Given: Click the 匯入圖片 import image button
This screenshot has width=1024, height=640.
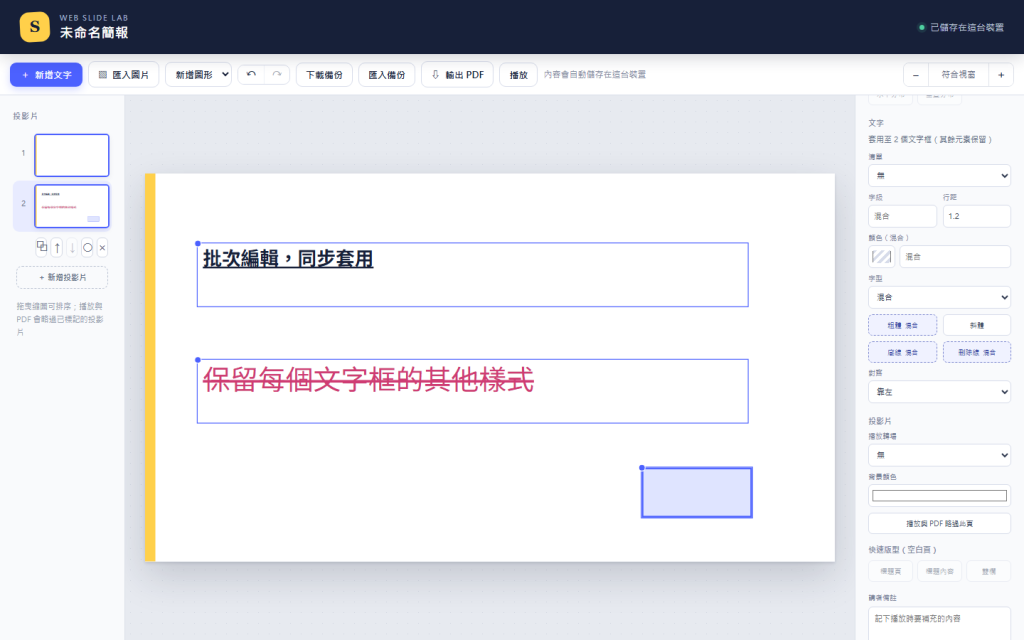Looking at the screenshot, I should [123, 74].
